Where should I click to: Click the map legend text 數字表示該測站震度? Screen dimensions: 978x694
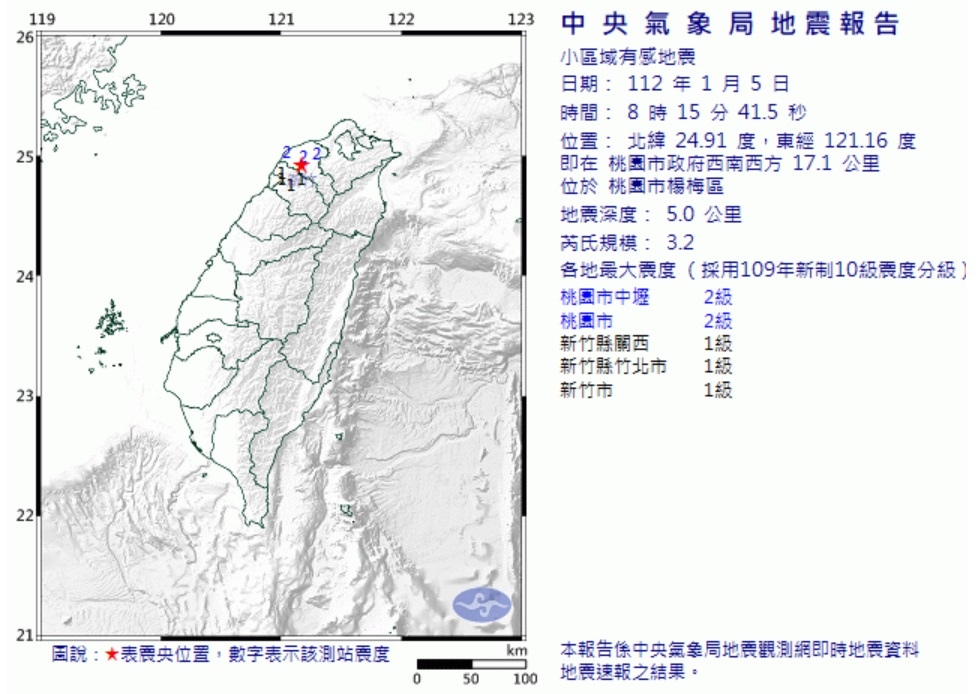click(309, 654)
